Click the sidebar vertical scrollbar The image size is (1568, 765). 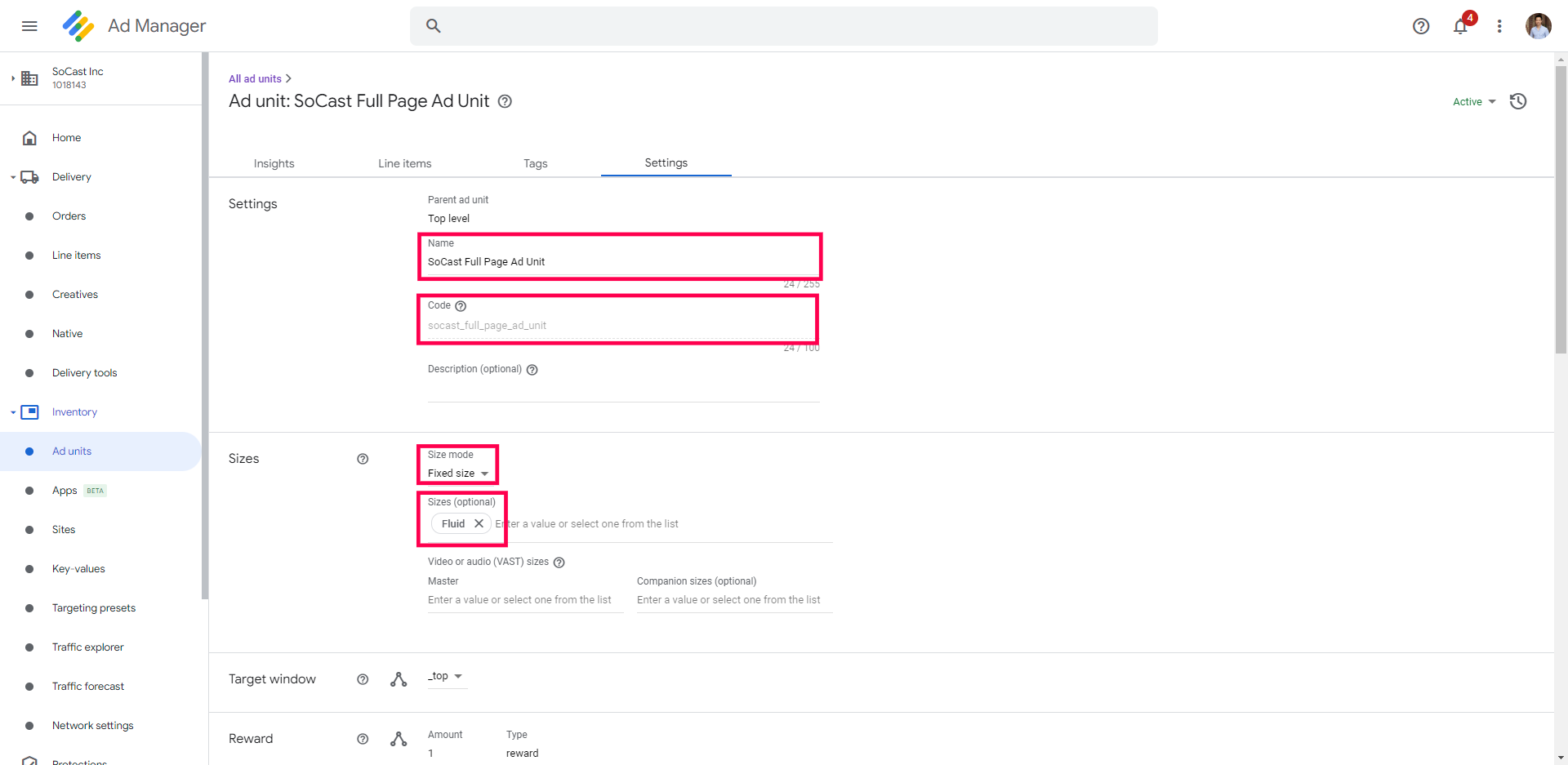tap(205, 327)
